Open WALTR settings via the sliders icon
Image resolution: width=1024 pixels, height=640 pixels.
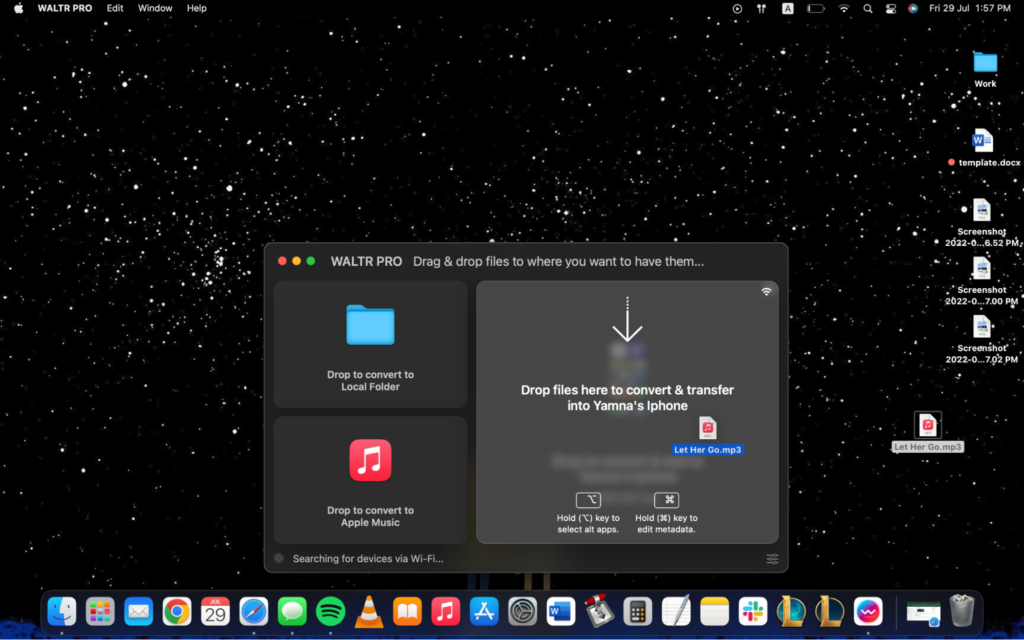pyautogui.click(x=772, y=558)
